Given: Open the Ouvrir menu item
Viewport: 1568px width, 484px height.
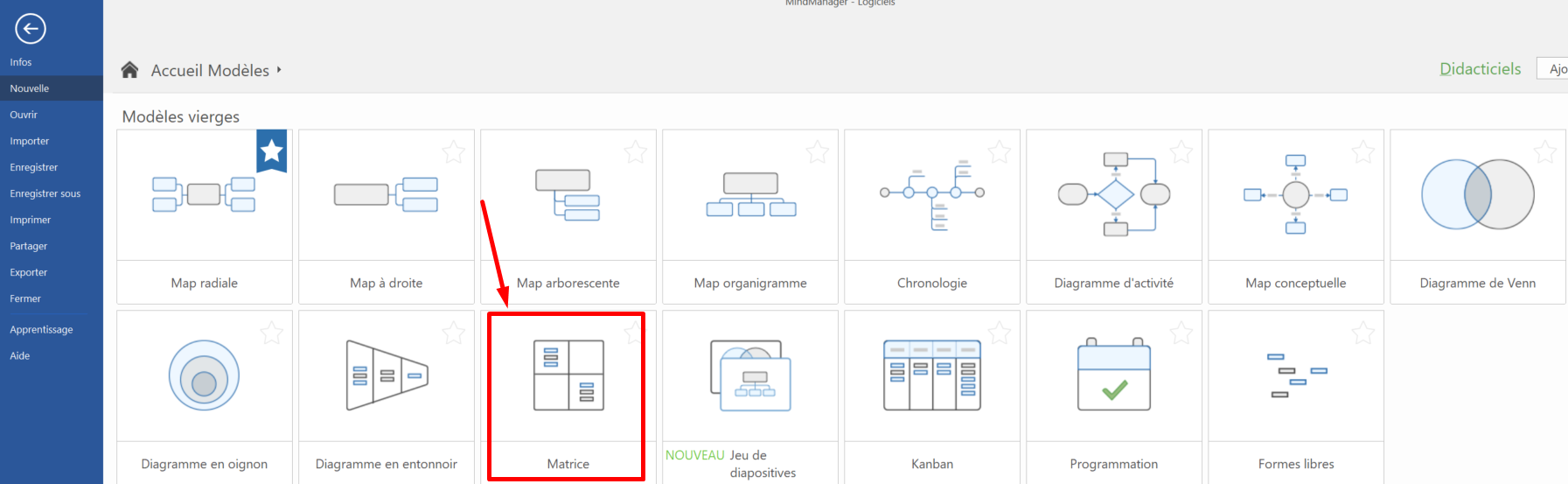Looking at the screenshot, I should (x=24, y=115).
